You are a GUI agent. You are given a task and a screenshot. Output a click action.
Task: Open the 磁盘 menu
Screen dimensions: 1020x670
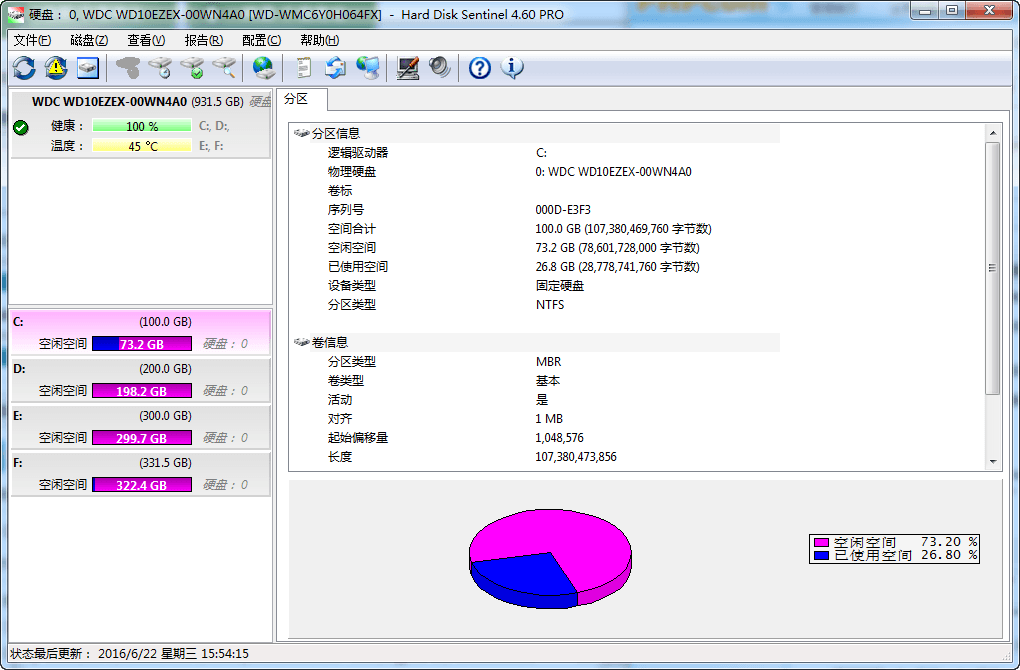pos(89,40)
